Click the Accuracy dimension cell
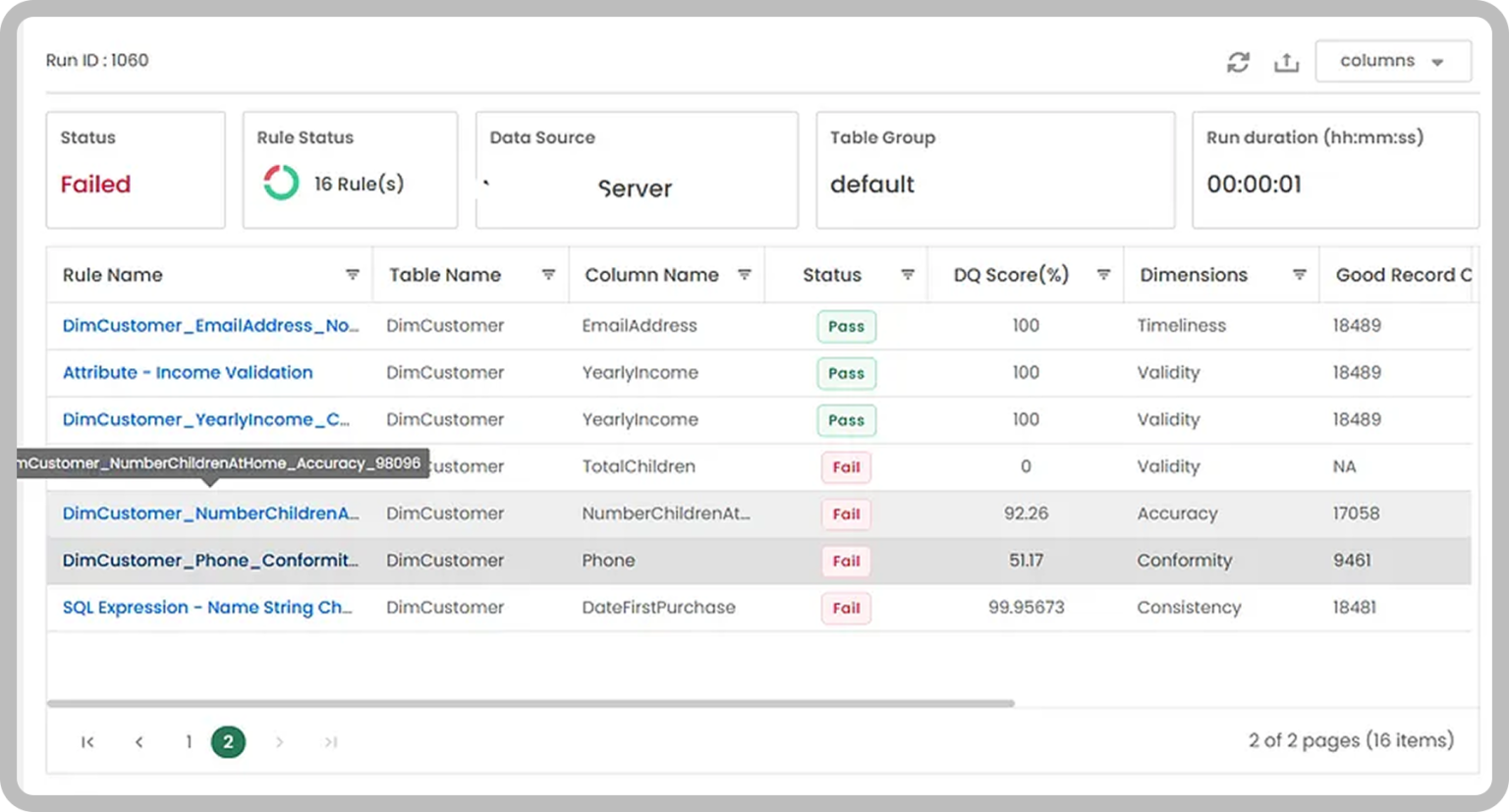Image resolution: width=1509 pixels, height=812 pixels. (1177, 514)
